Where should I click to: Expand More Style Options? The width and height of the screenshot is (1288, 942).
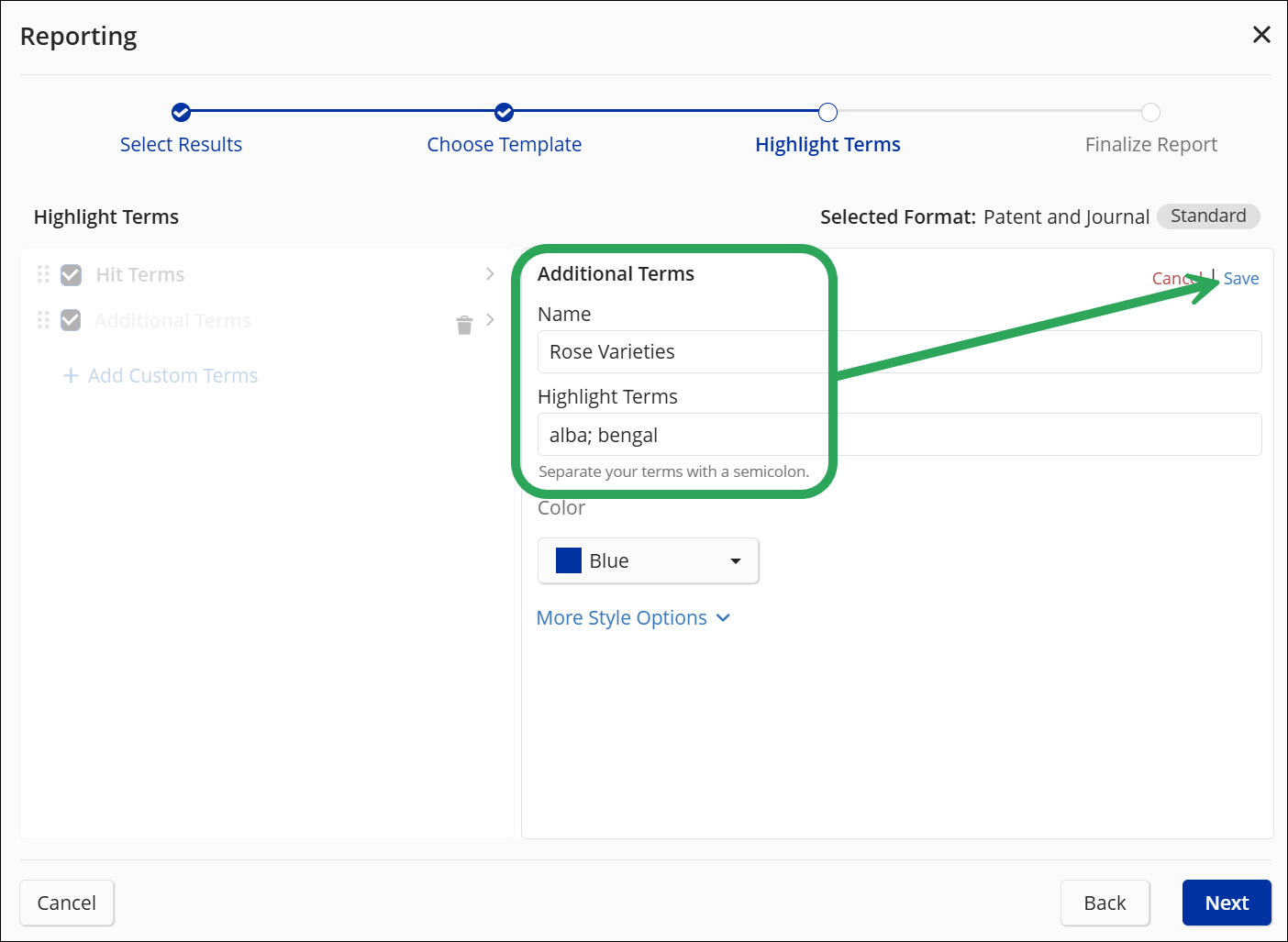tap(634, 617)
